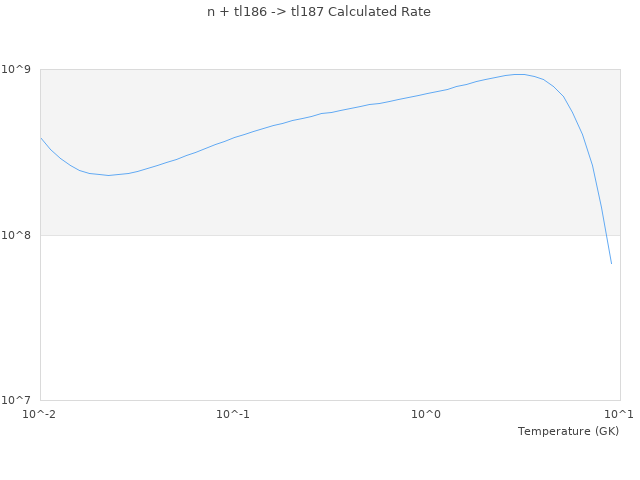This screenshot has width=640, height=480.
Task: Select the 10^8 y-axis tick label
Action: (x=20, y=235)
